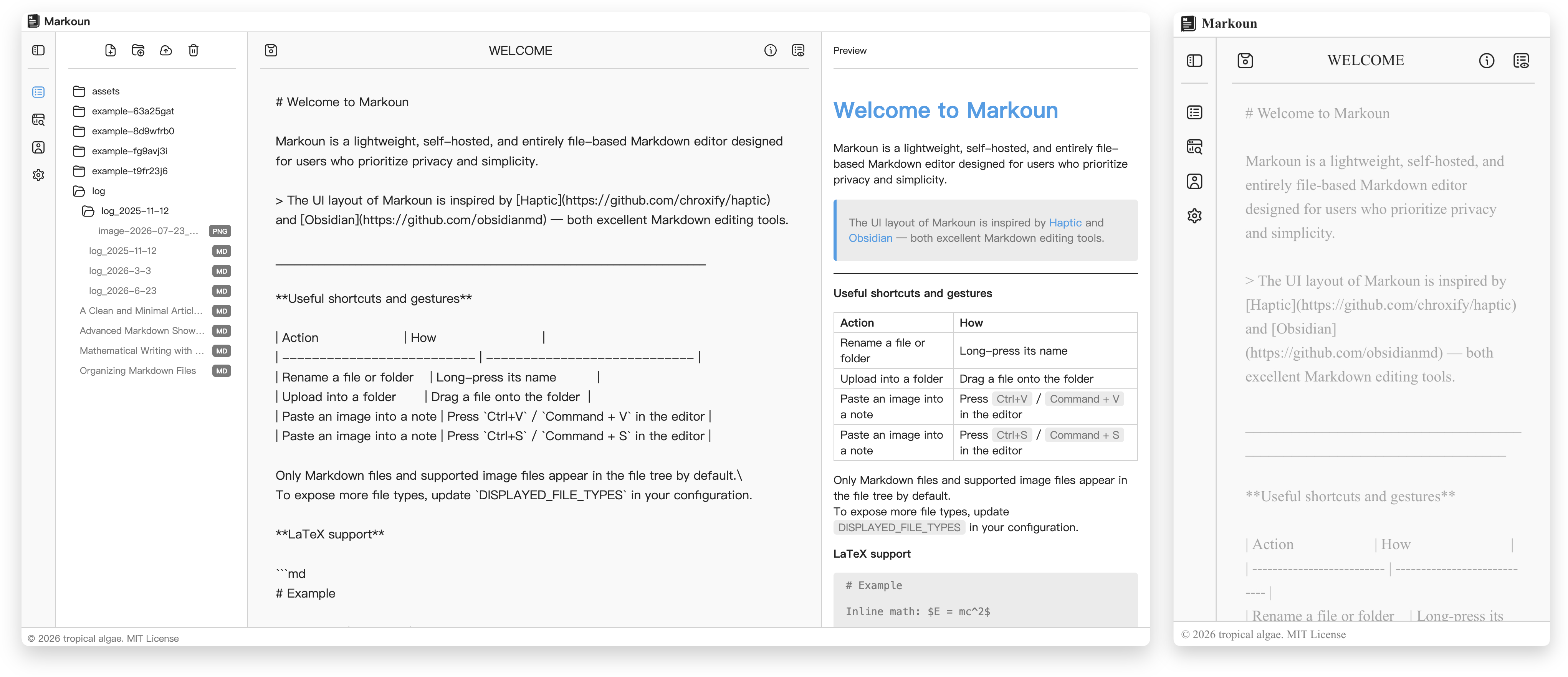Expand the example-63a25gat folder
1568x677 pixels.
point(152,111)
